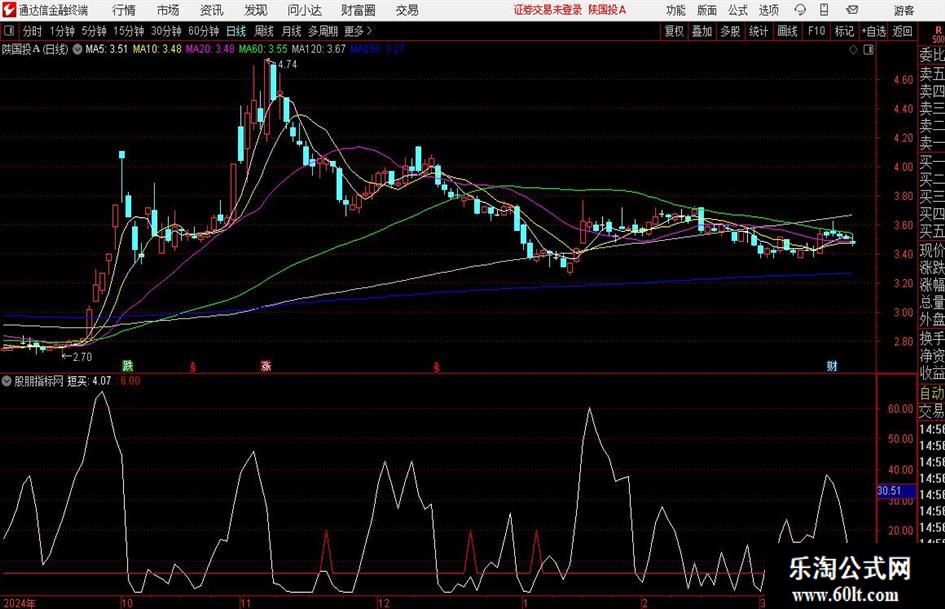Switch to 60分钟 period tab
Image resolution: width=945 pixels, height=609 pixels.
[x=203, y=31]
